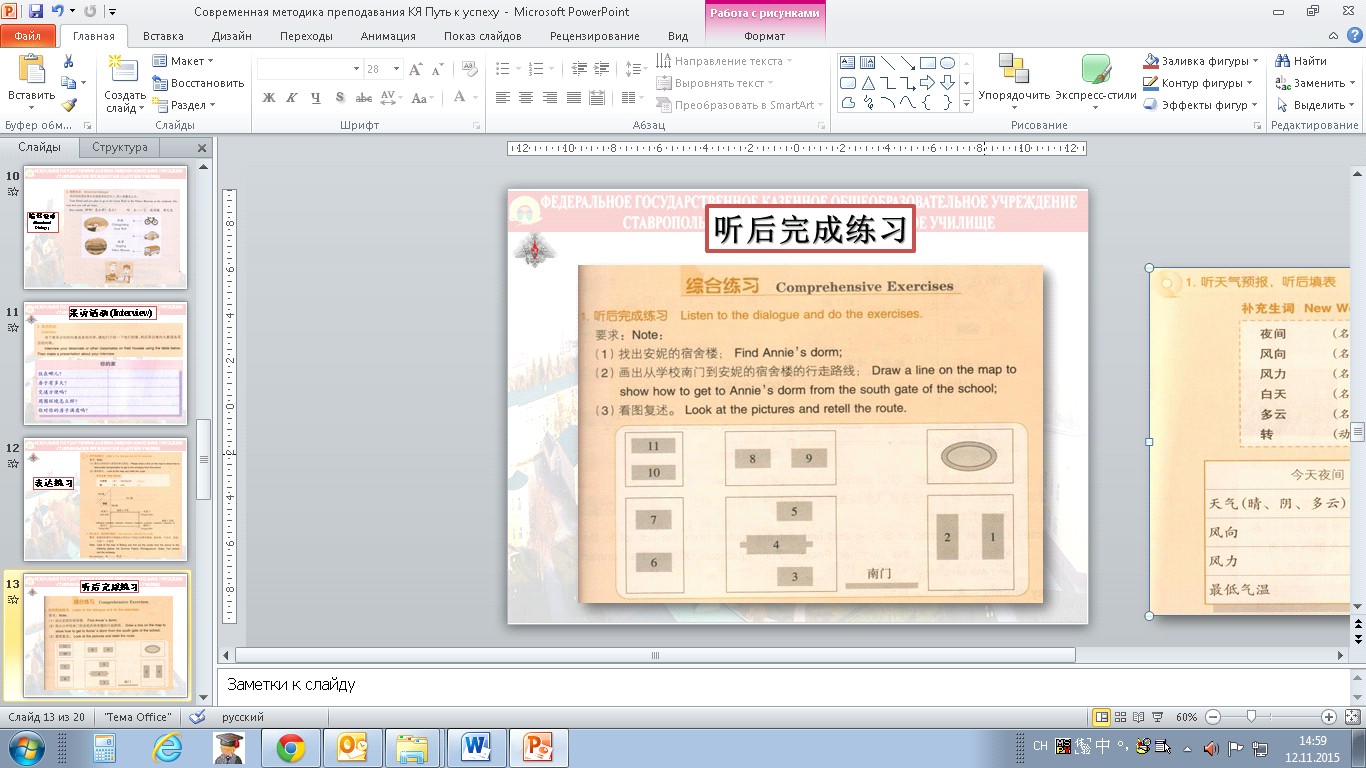1366x768 pixels.
Task: Click the spell check icon in status bar
Action: coord(197,717)
